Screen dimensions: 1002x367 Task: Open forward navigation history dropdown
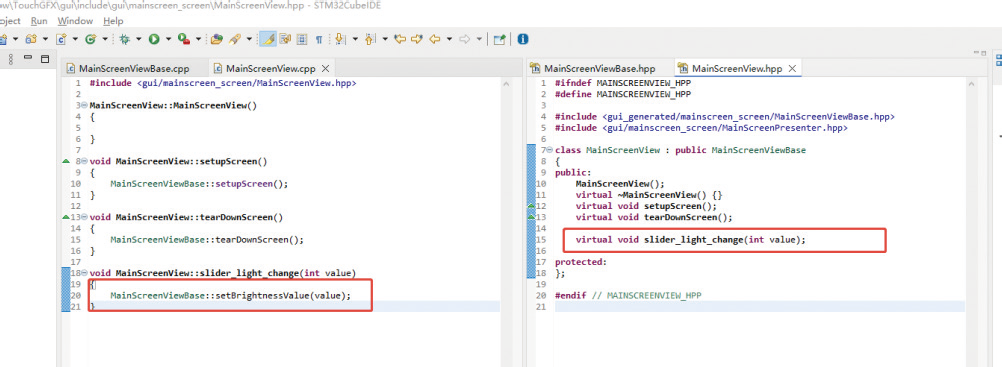[x=479, y=39]
